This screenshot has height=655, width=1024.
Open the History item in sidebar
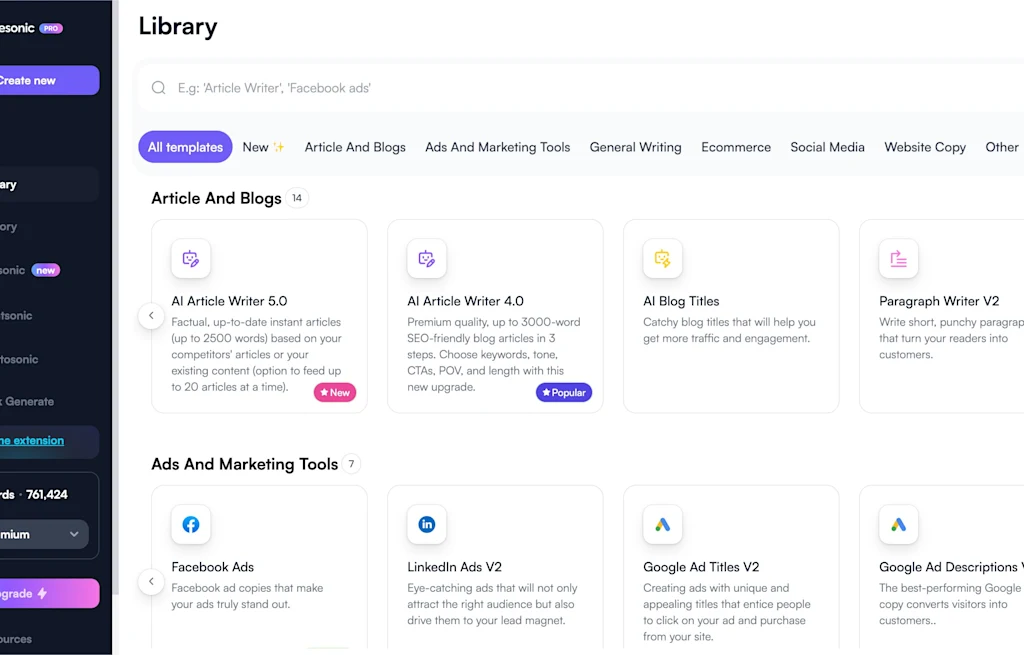pyautogui.click(x=9, y=227)
